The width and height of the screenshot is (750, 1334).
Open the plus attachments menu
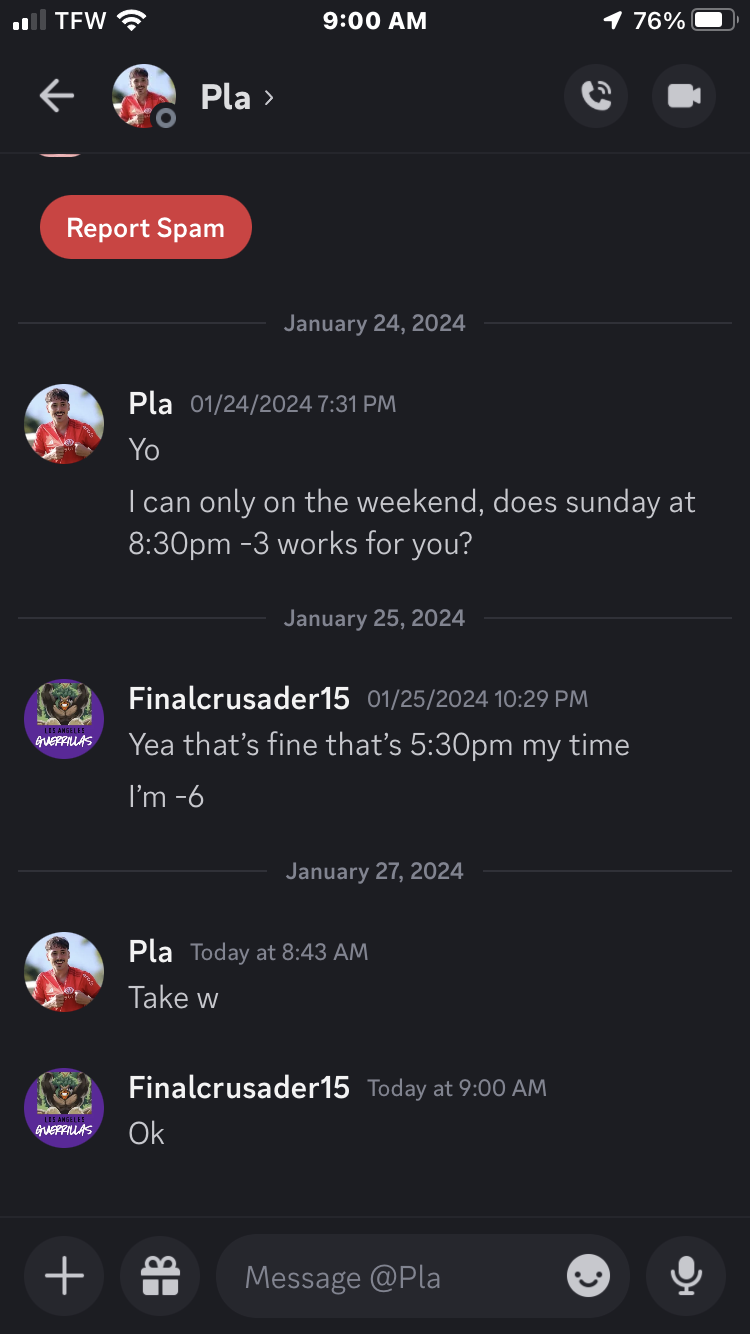tap(65, 1276)
